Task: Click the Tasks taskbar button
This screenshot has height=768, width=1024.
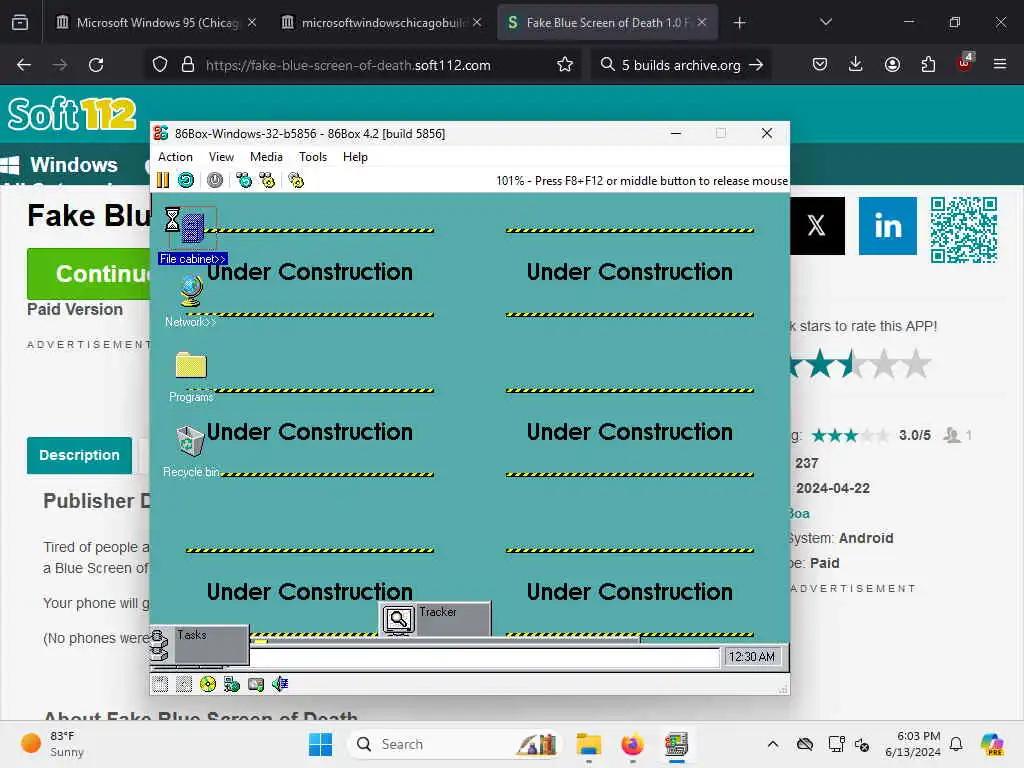Action: pyautogui.click(x=200, y=645)
